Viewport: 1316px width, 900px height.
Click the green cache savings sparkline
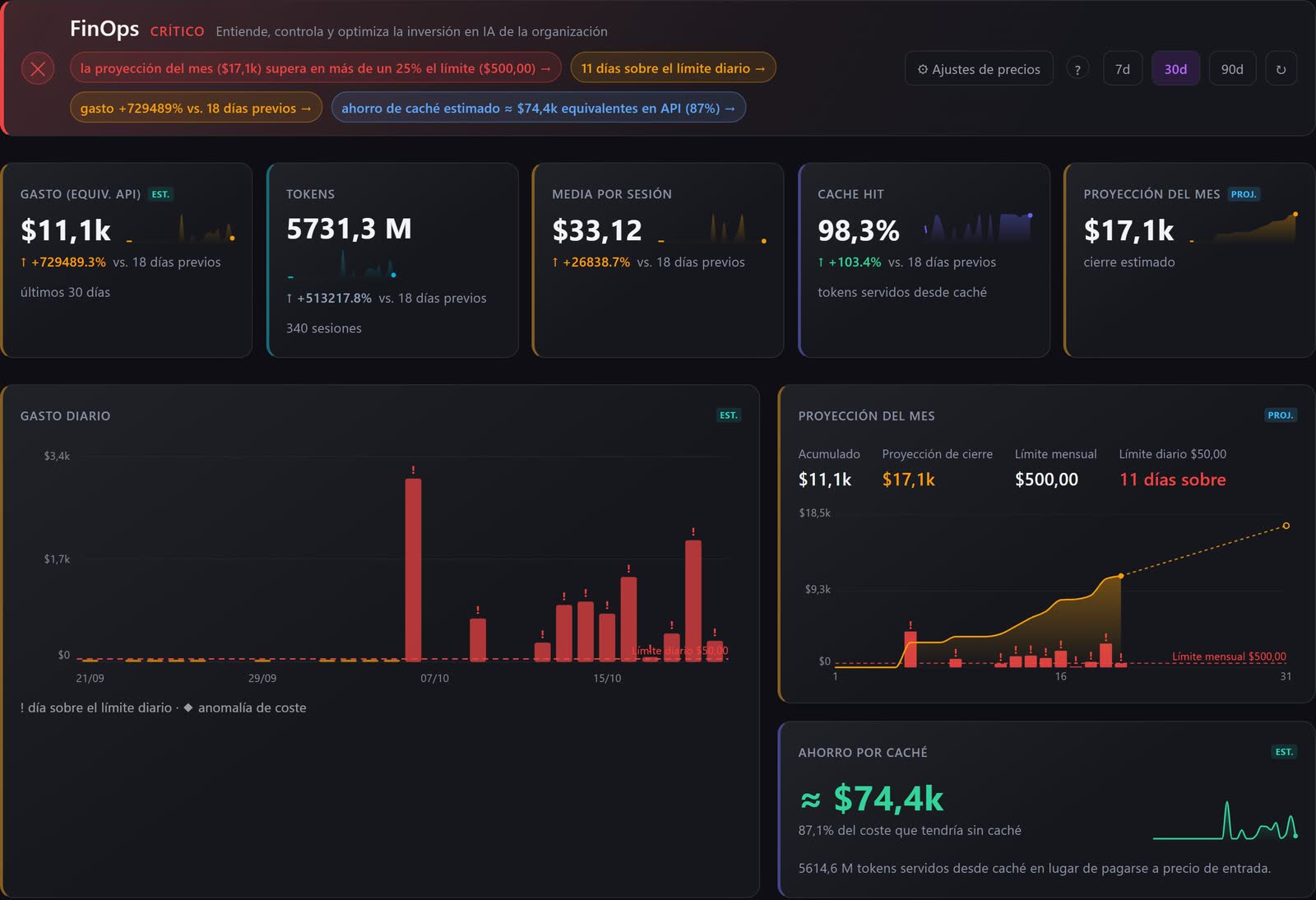pyautogui.click(x=1226, y=820)
